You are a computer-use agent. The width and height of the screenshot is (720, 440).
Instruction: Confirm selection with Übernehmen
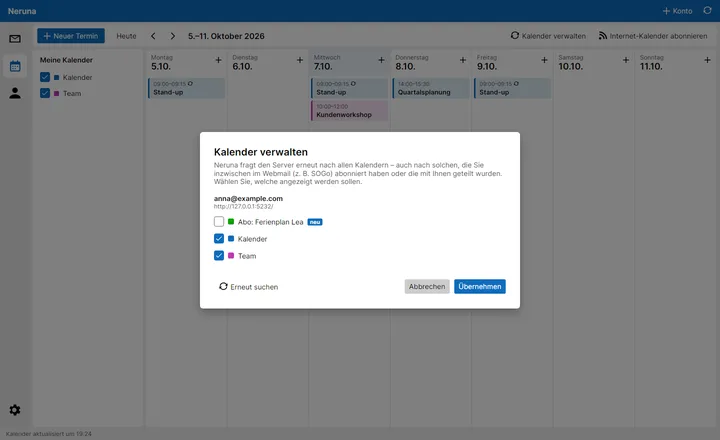(x=480, y=287)
